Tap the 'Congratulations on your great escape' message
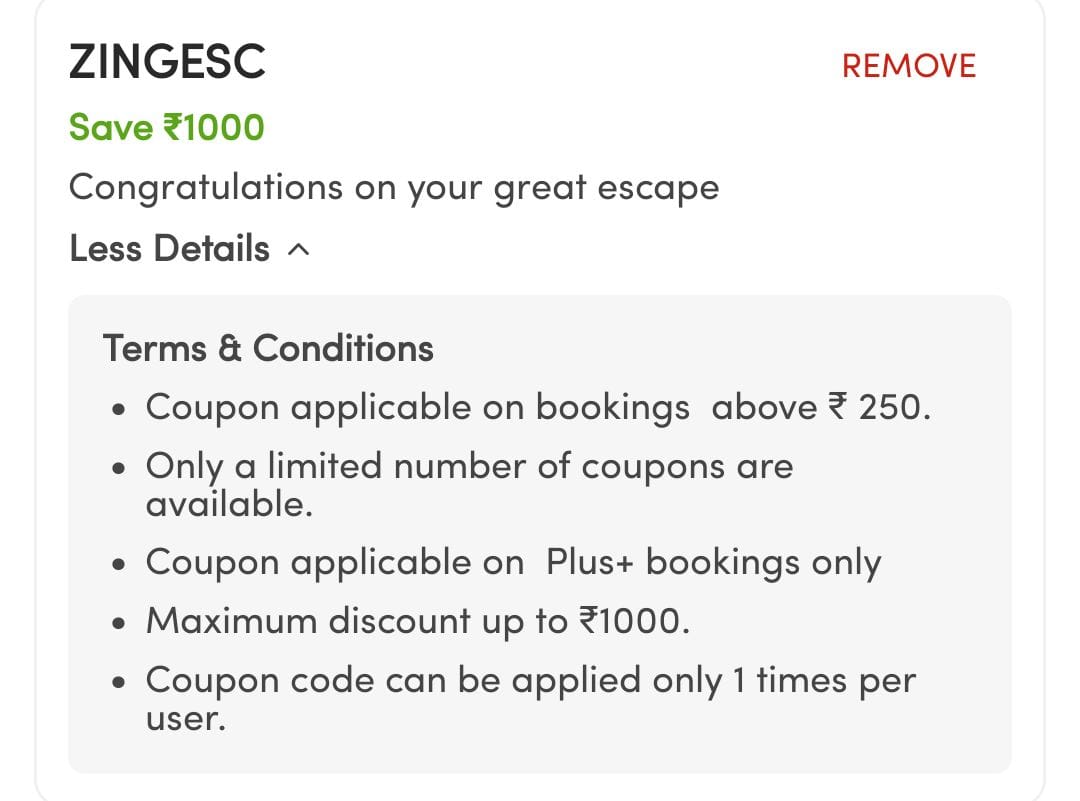The height and width of the screenshot is (801, 1080). pos(394,188)
